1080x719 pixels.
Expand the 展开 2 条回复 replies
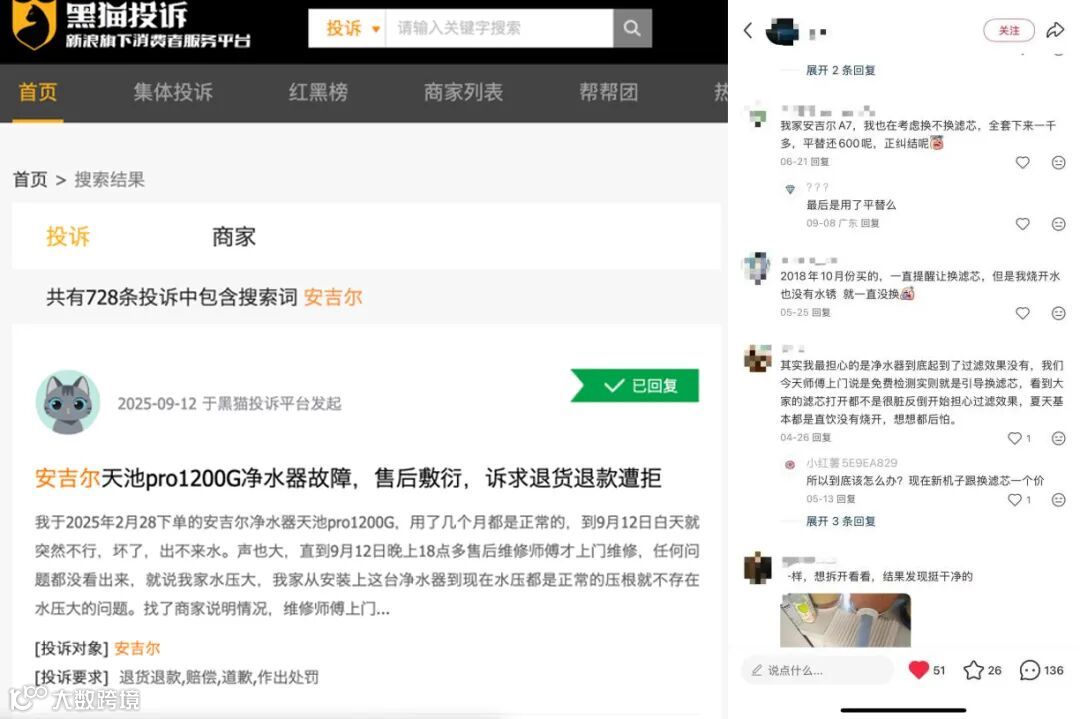point(840,70)
